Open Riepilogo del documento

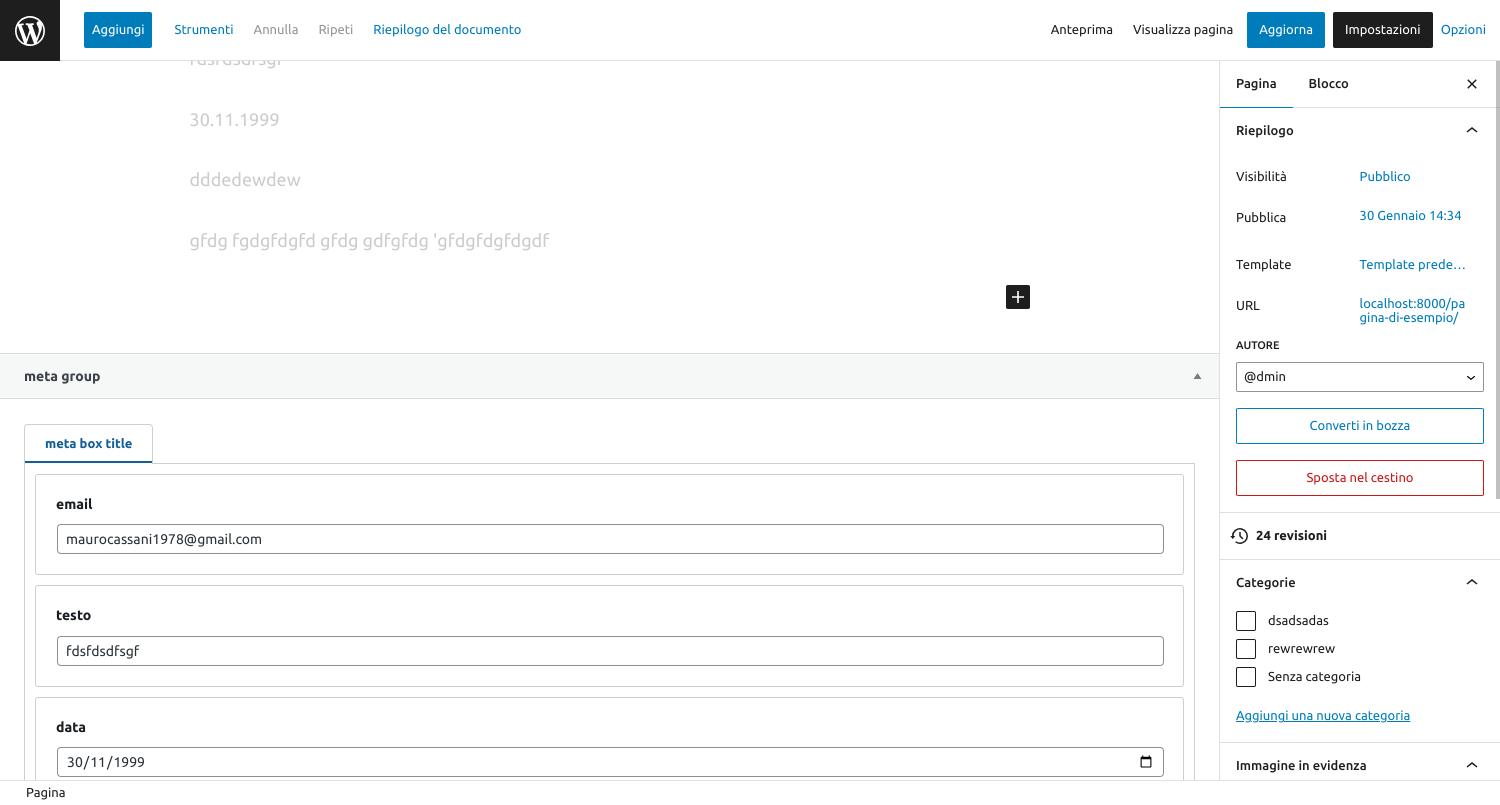point(447,30)
